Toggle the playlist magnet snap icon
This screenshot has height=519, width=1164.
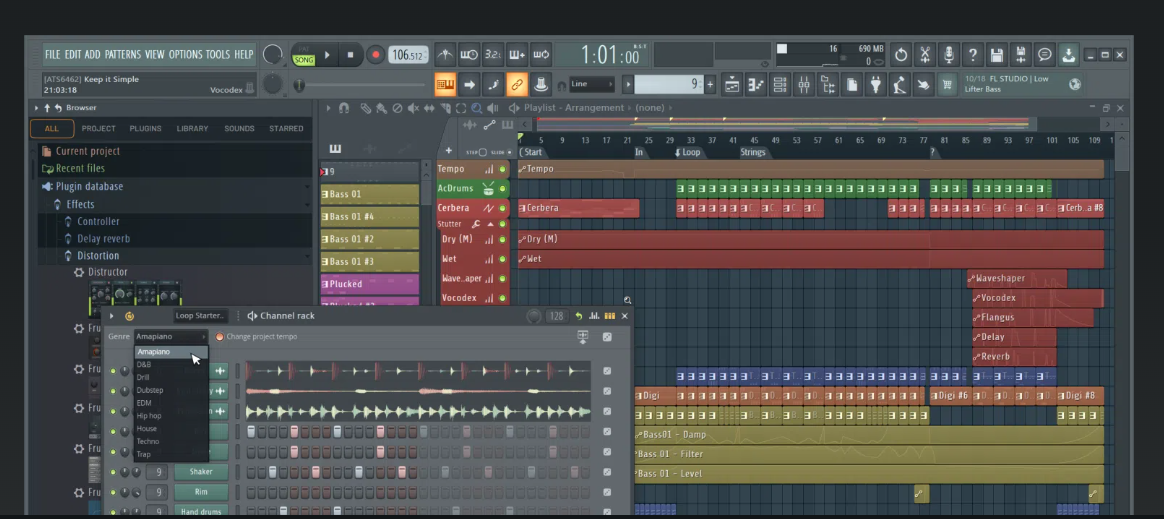click(x=344, y=108)
